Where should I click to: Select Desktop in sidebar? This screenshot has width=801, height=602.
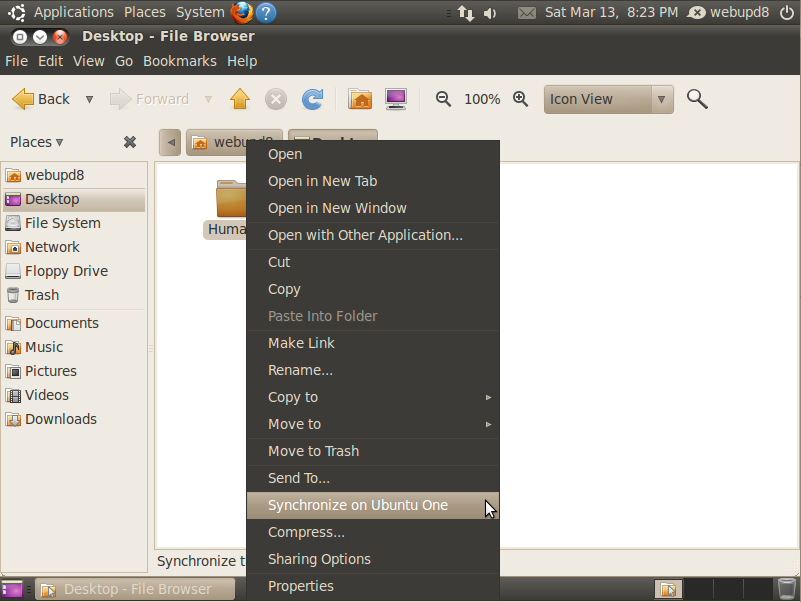click(x=74, y=199)
